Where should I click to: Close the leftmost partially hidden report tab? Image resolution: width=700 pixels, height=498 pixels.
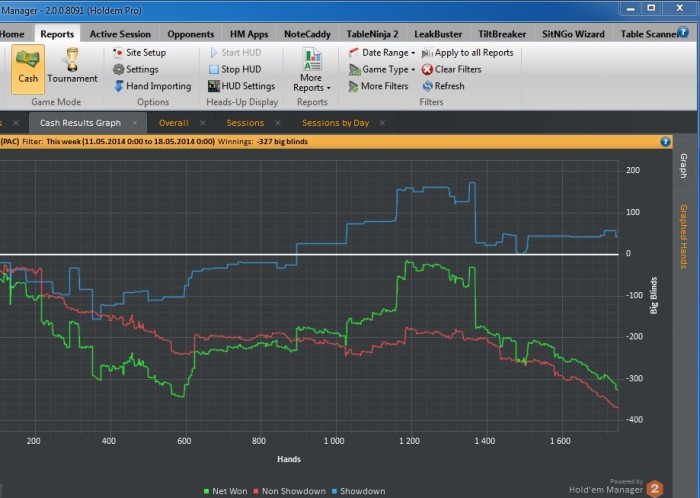pos(16,123)
